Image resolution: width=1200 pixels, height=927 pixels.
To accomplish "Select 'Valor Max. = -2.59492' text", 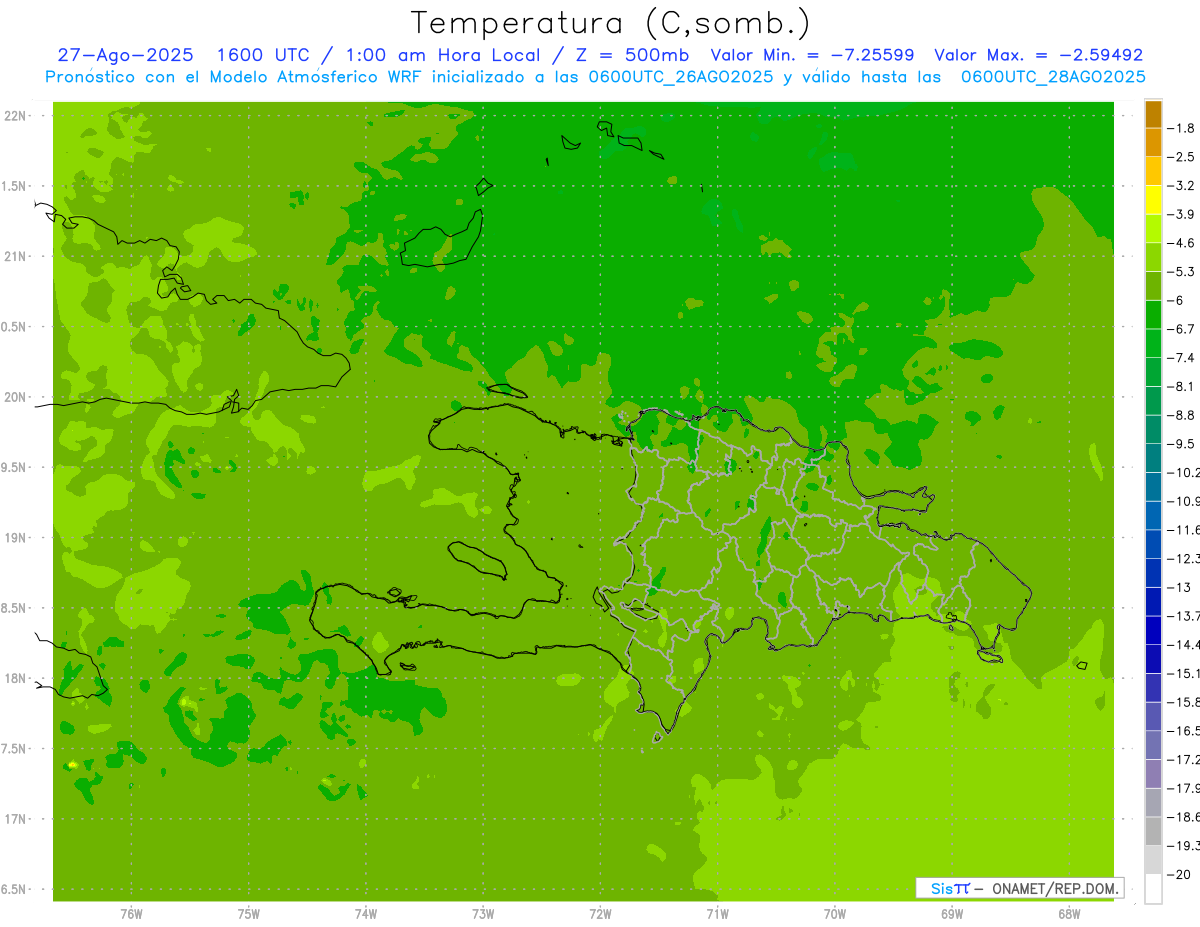I will click(x=1038, y=55).
